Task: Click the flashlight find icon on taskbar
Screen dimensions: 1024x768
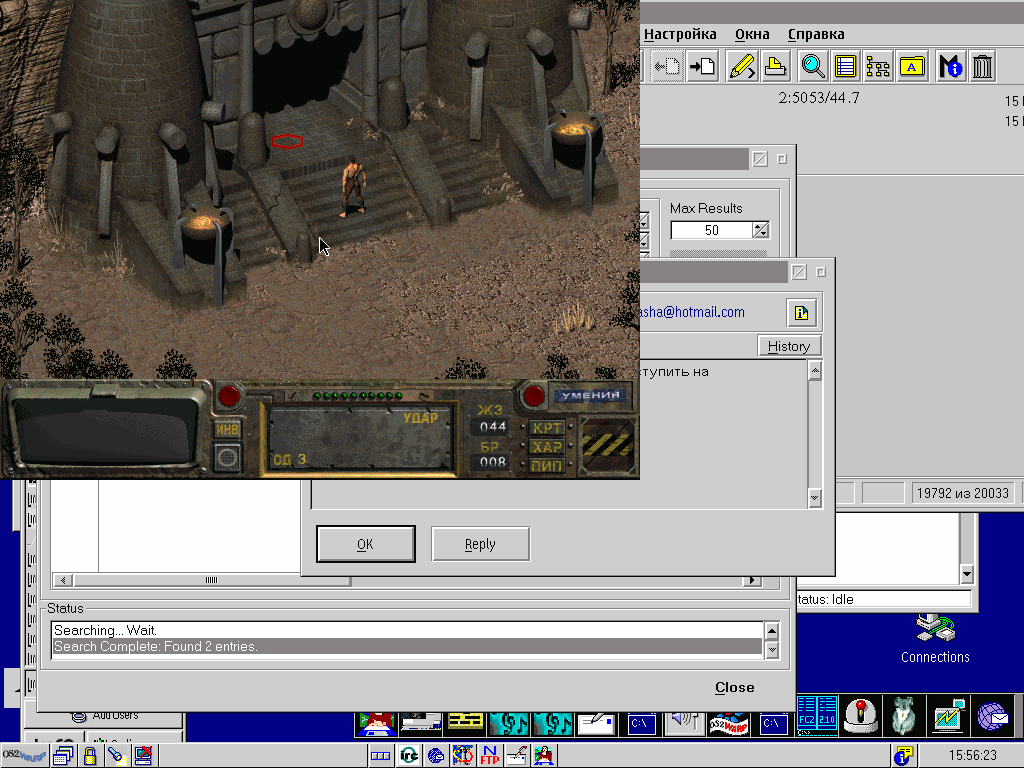Action: click(x=116, y=756)
